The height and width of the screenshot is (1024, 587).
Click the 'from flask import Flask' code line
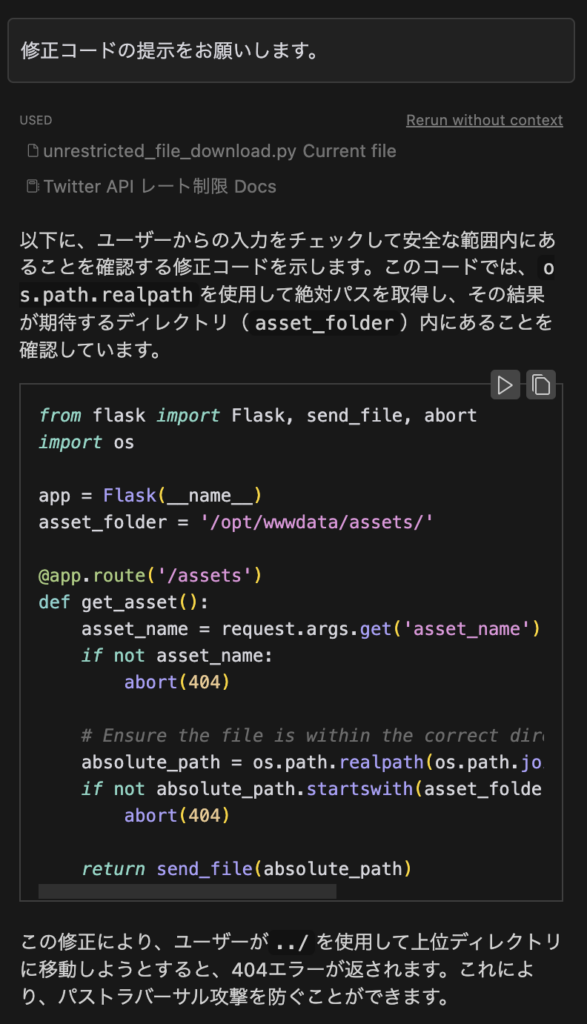[x=258, y=415]
